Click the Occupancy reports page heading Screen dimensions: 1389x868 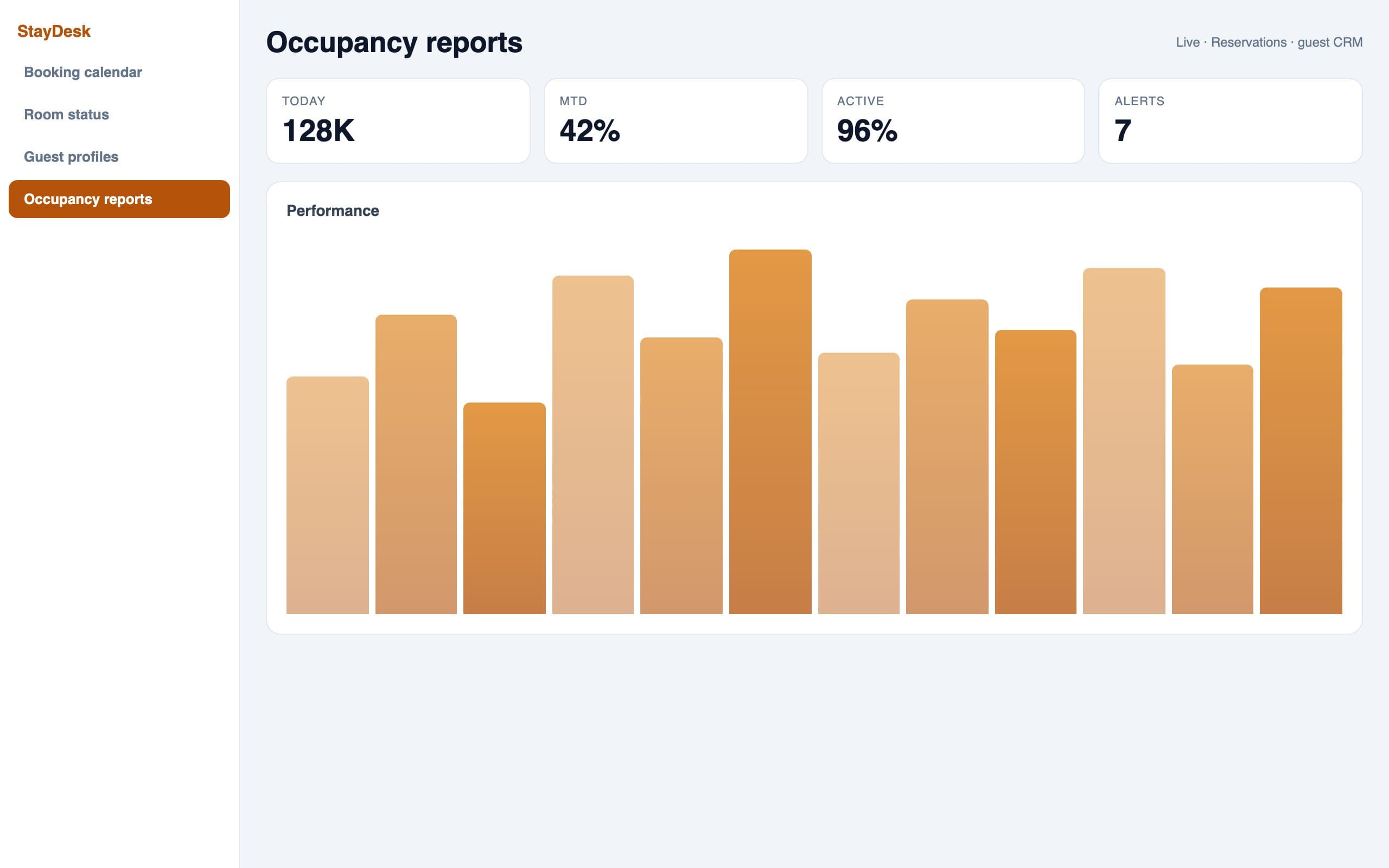click(394, 42)
